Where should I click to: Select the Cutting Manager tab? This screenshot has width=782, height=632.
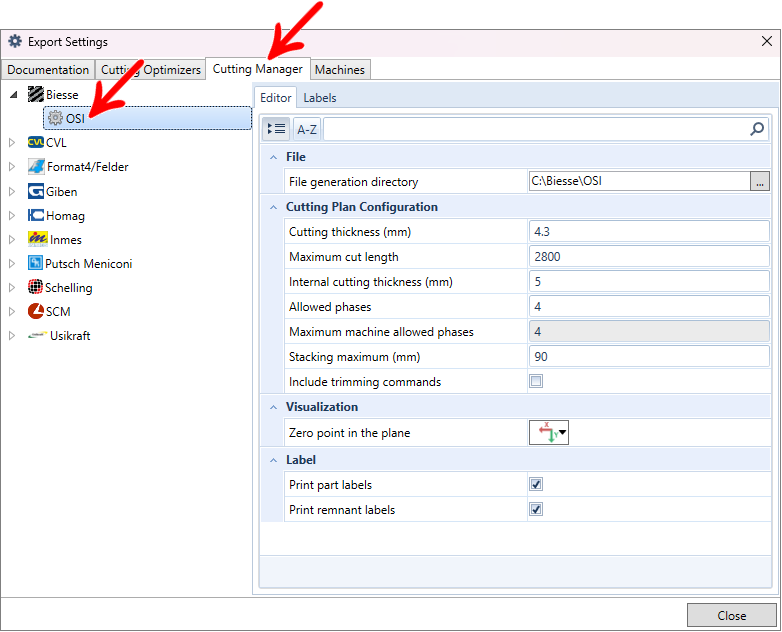click(257, 69)
